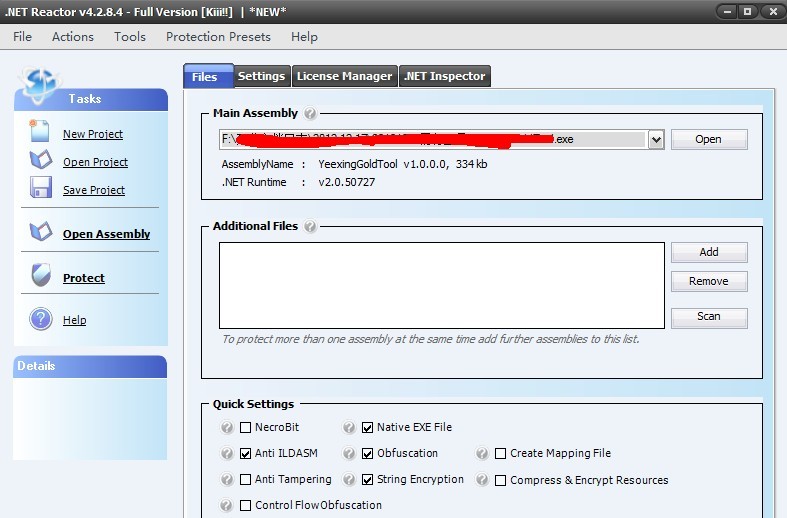This screenshot has width=787, height=518.
Task: Switch to the License Manager tab
Action: point(344,76)
